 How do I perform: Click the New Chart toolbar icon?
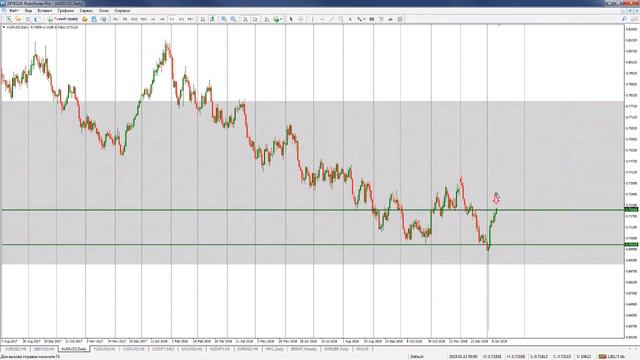click(x=9, y=19)
